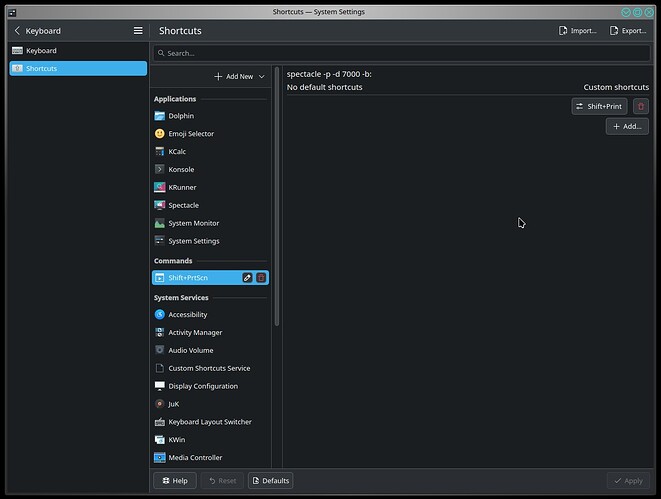Select the text "Custom Shortcuts Service"
The height and width of the screenshot is (499, 661).
click(210, 368)
